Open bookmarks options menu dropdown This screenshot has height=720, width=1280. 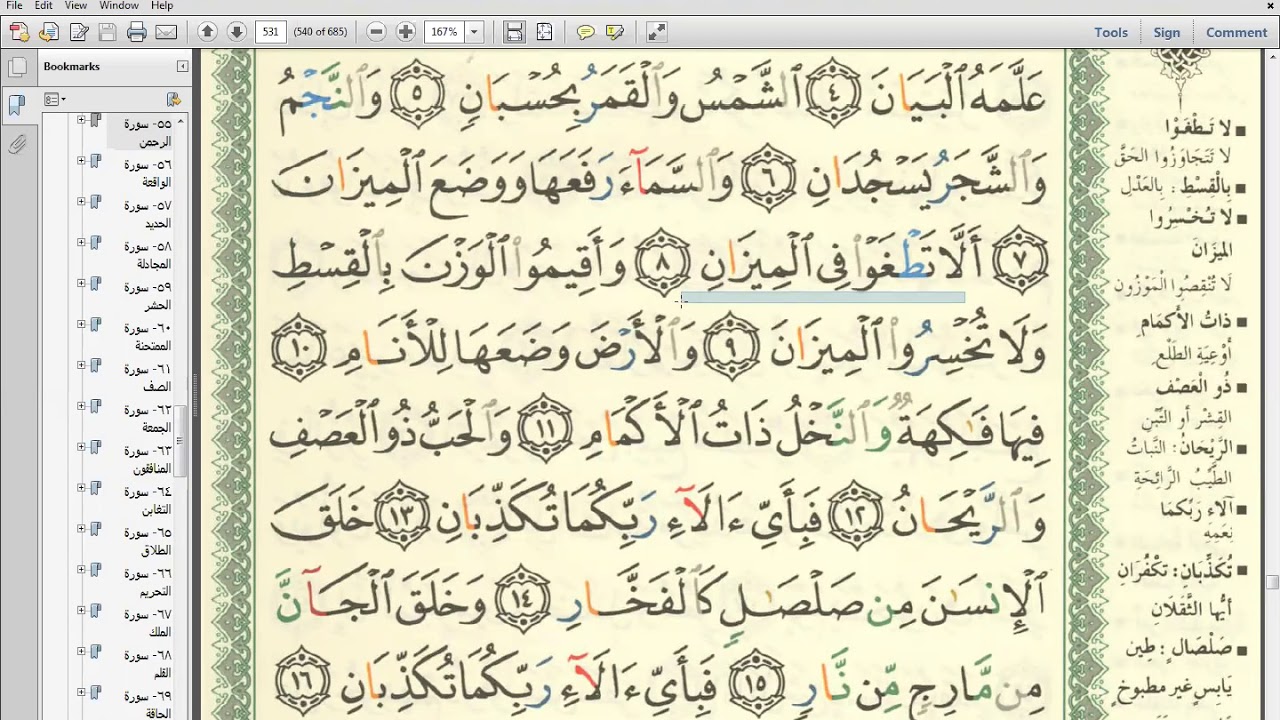pyautogui.click(x=54, y=99)
